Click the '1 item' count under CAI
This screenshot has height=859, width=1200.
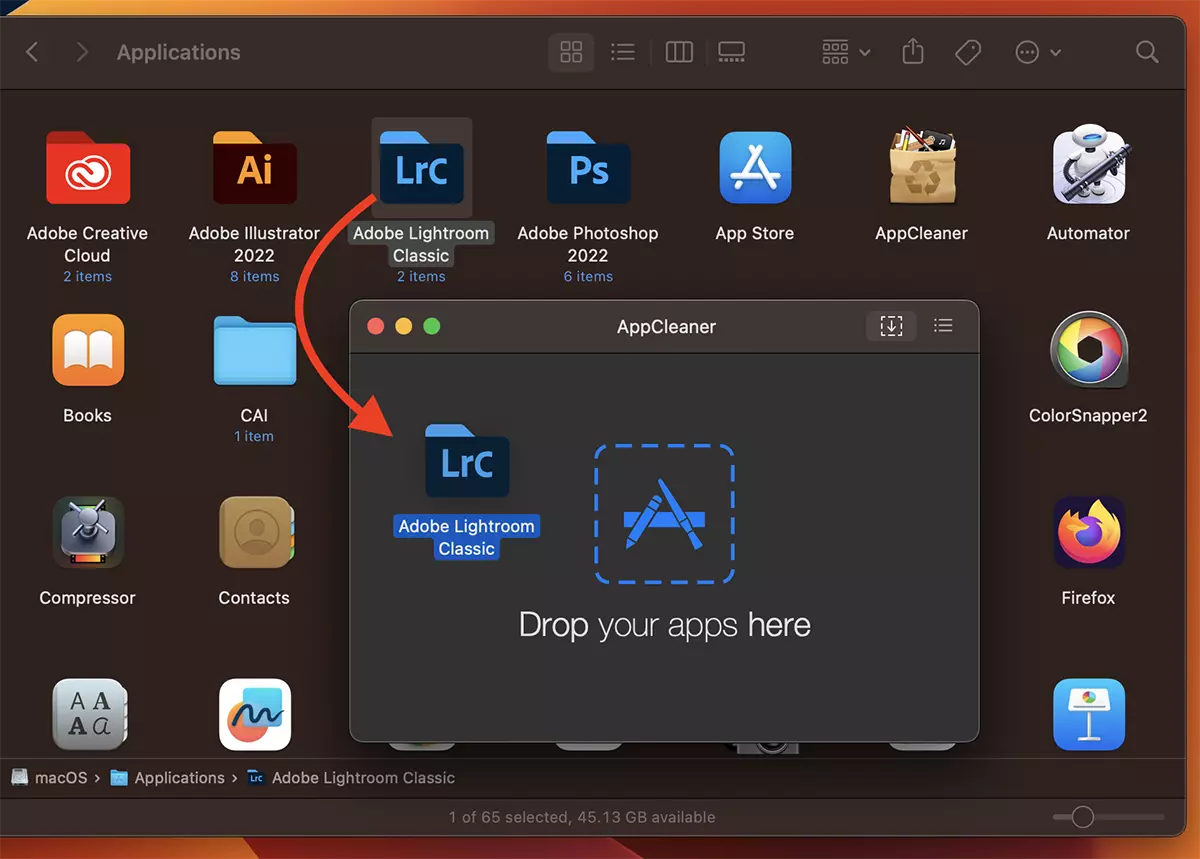pos(254,436)
